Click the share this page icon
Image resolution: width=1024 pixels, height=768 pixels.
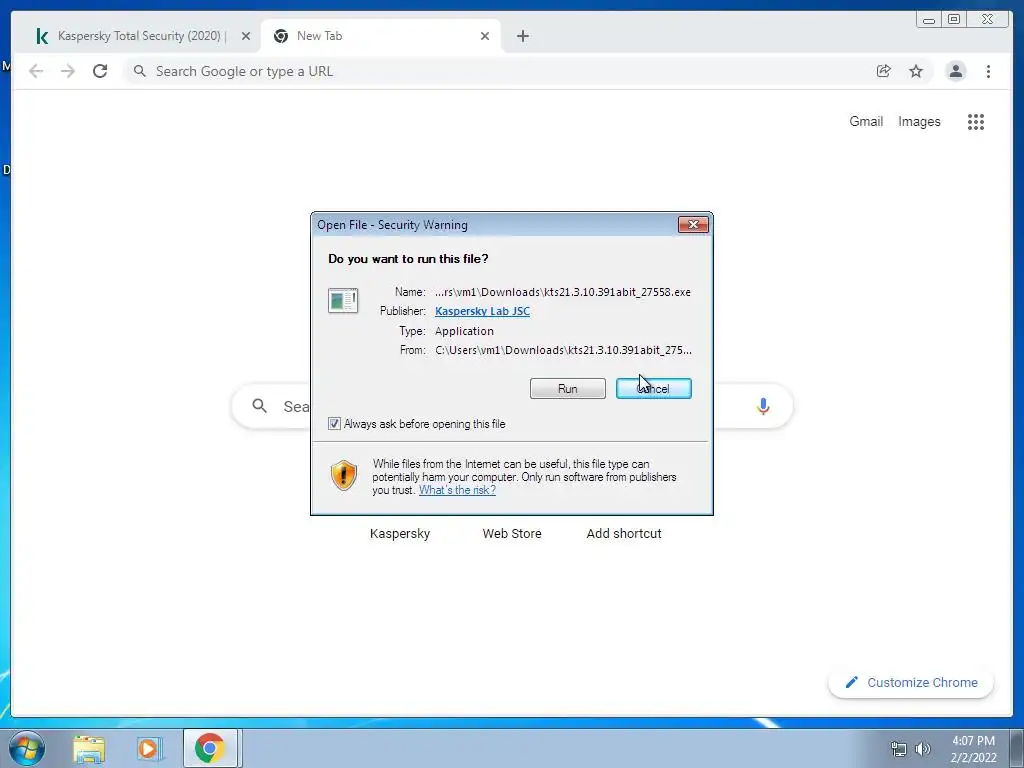click(x=884, y=71)
